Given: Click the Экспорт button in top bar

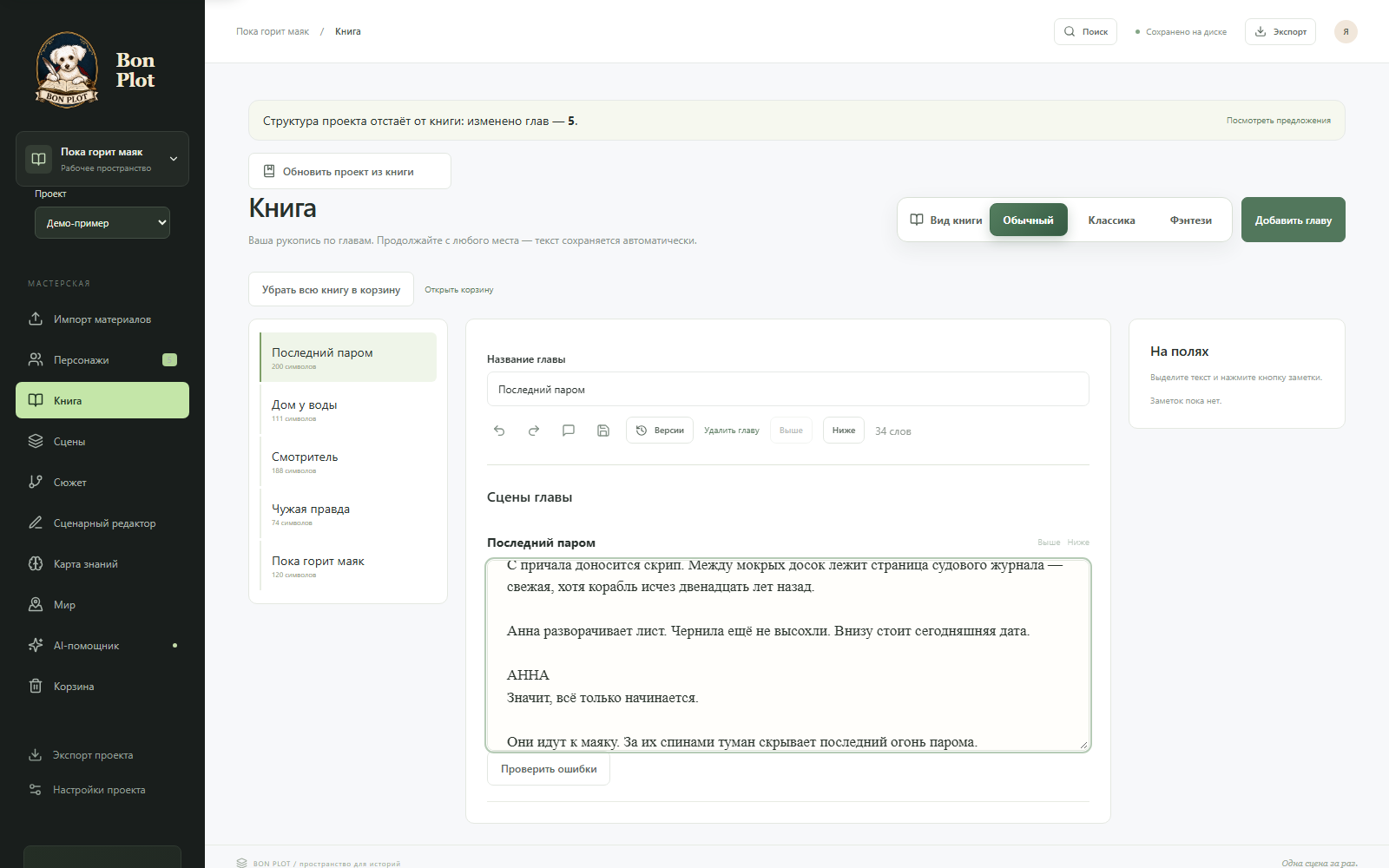Looking at the screenshot, I should pos(1280,31).
